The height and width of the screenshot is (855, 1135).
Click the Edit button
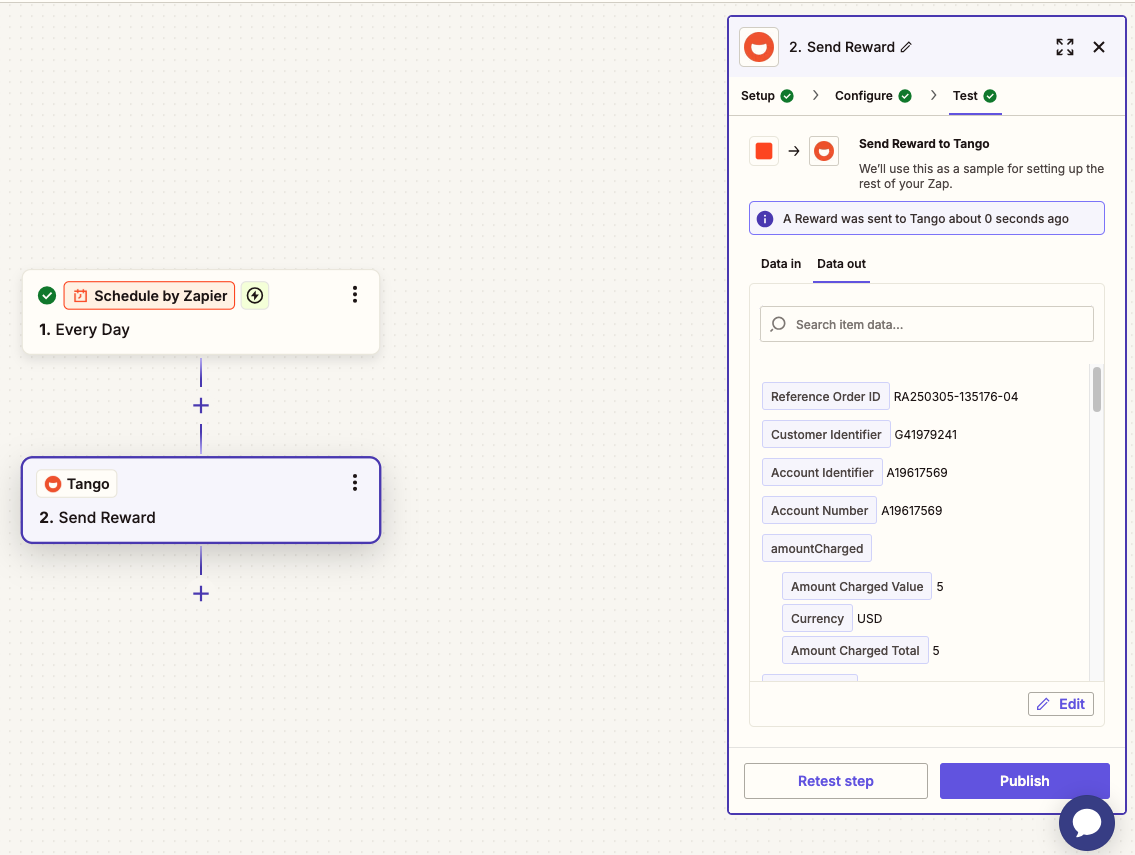click(1060, 704)
